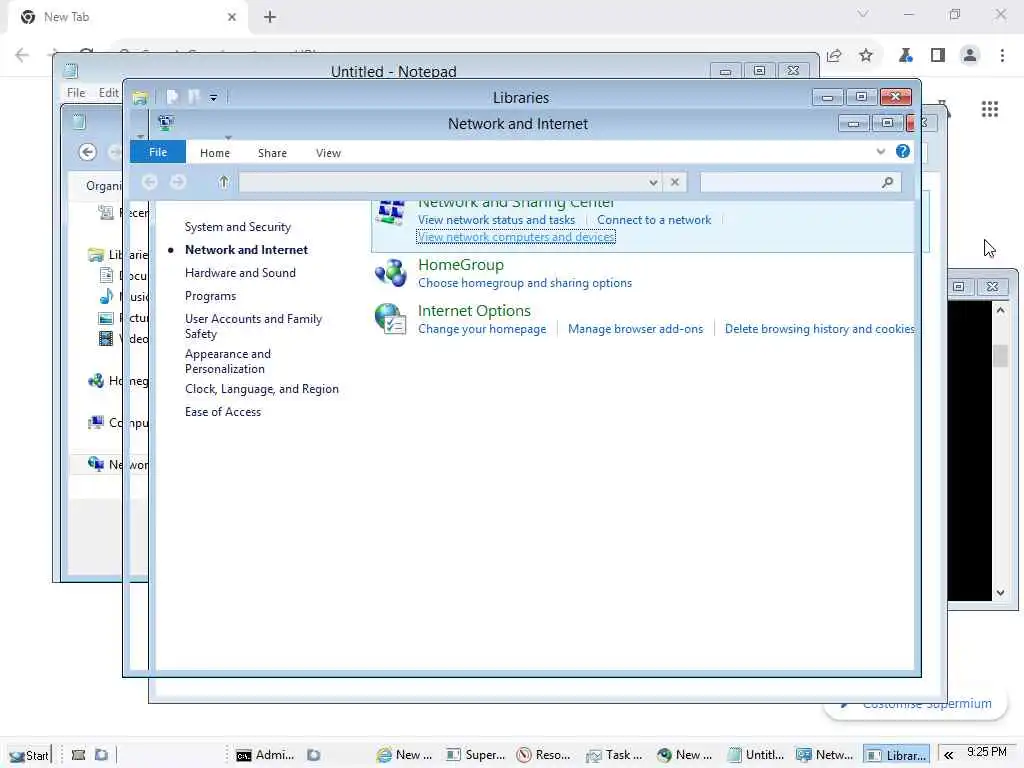The width and height of the screenshot is (1024, 768).
Task: Expand the ribbon with the chevron
Action: (880, 152)
